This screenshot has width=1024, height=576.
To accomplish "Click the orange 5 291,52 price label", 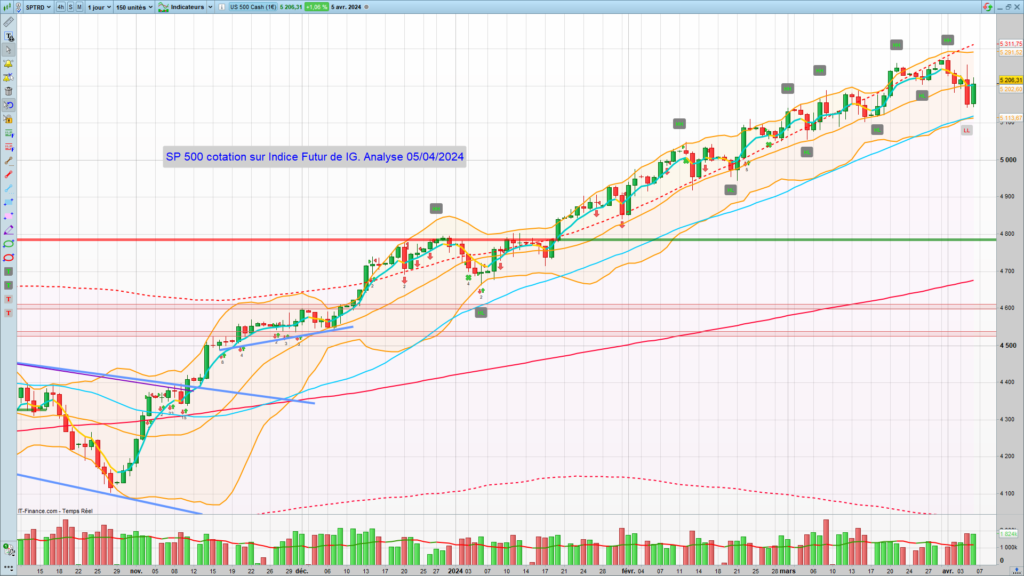I will coord(1010,52).
